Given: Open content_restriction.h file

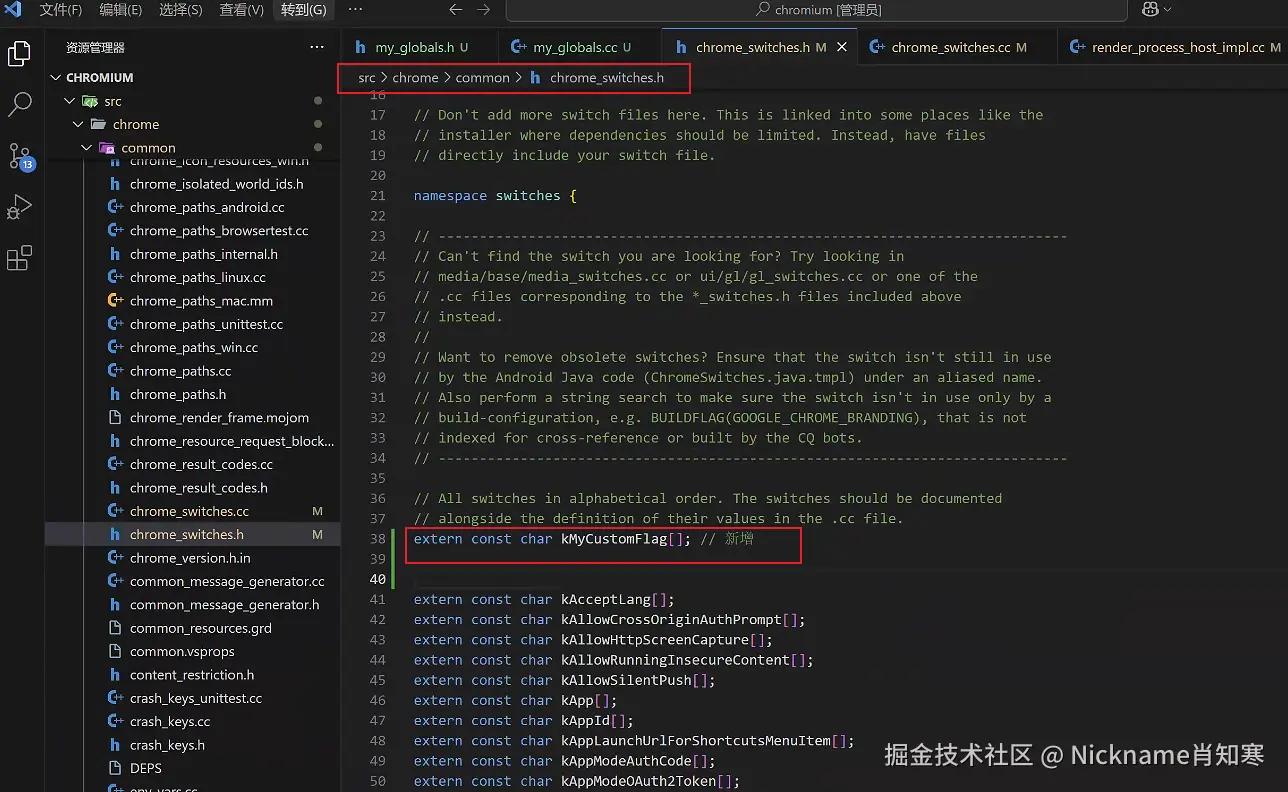Looking at the screenshot, I should [x=192, y=675].
